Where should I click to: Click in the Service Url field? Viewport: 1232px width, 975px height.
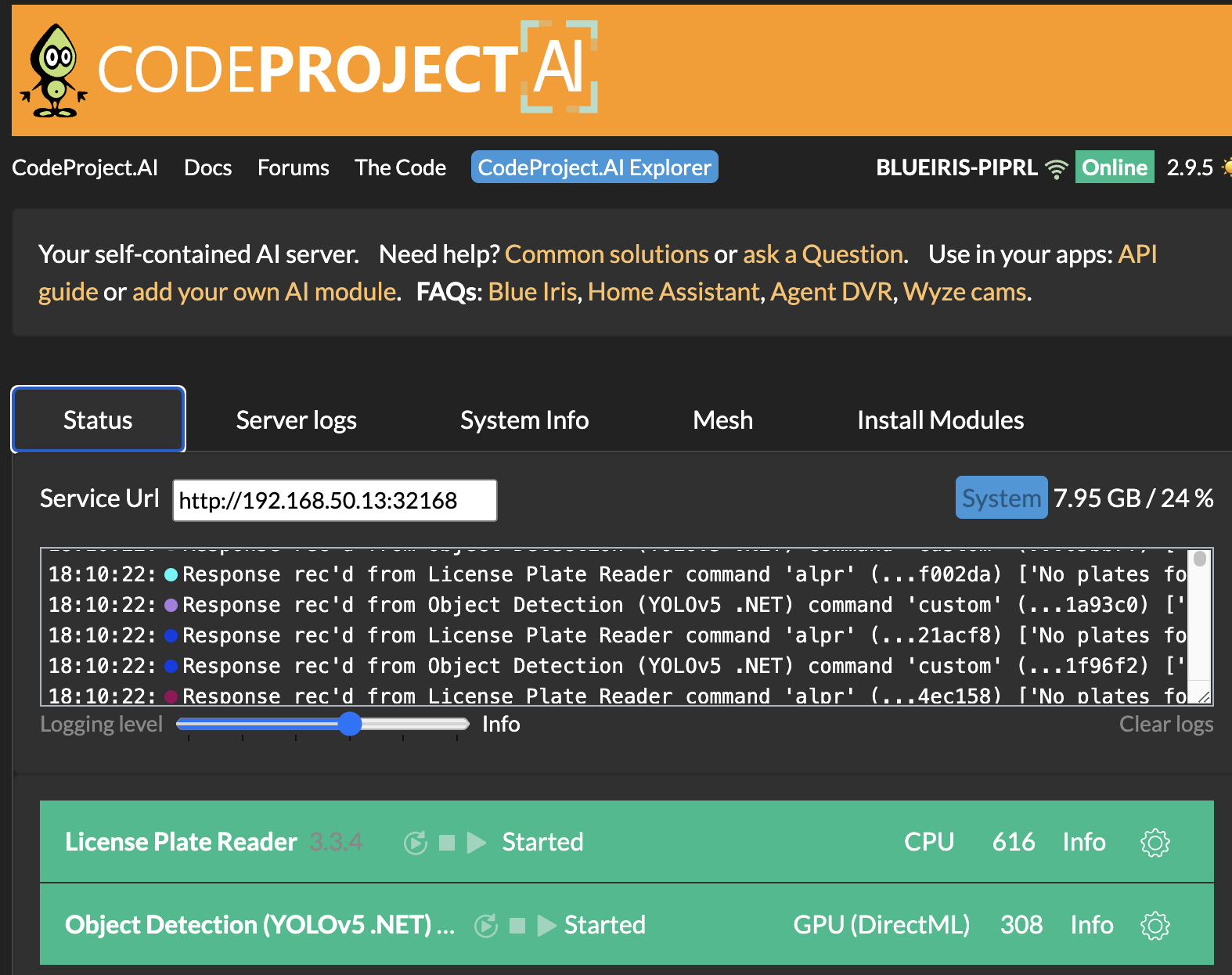coord(335,500)
